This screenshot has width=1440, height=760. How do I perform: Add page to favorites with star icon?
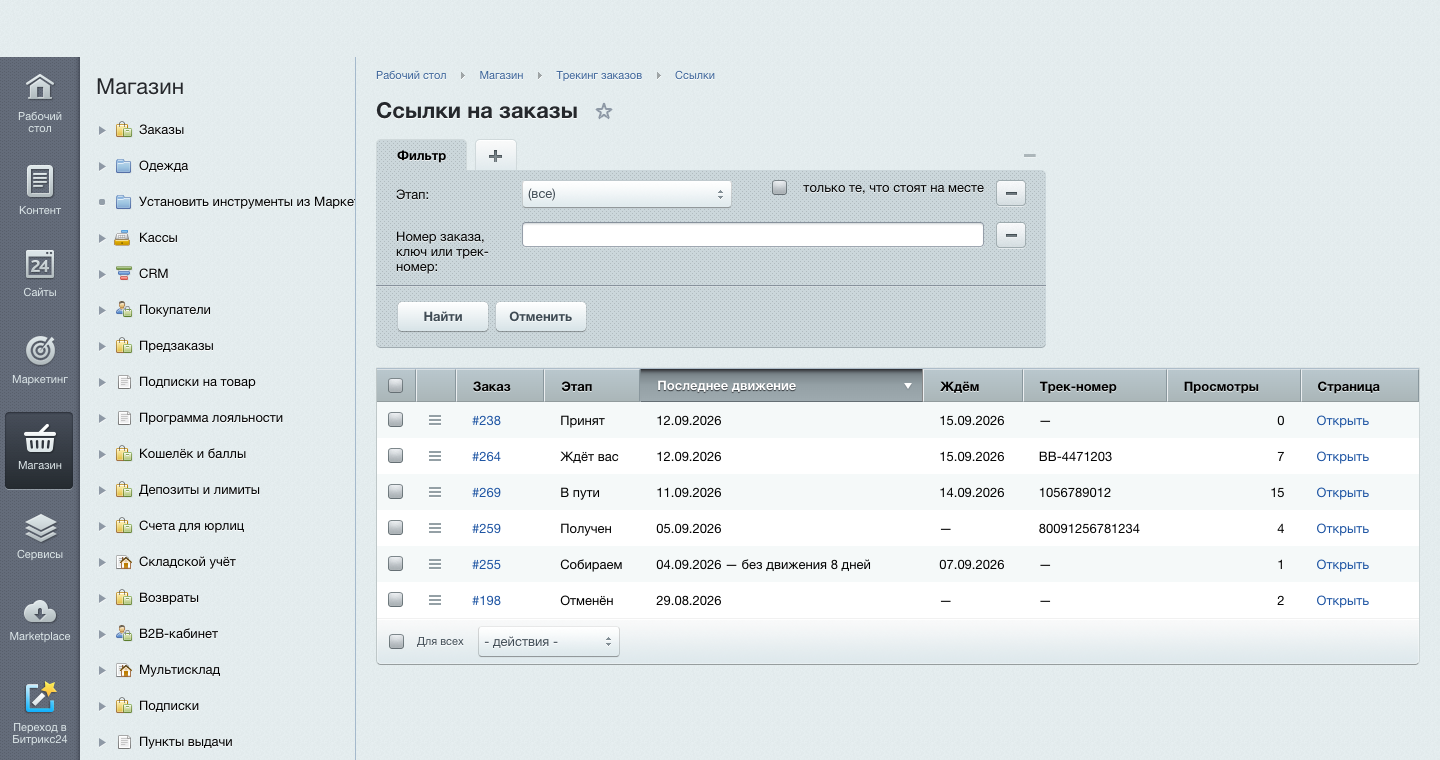(604, 112)
